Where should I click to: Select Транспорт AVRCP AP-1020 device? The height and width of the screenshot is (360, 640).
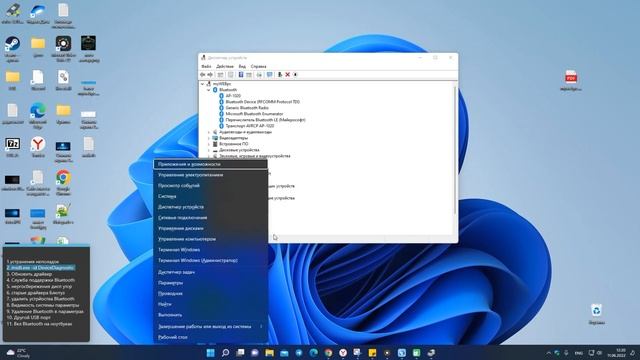tap(250, 126)
